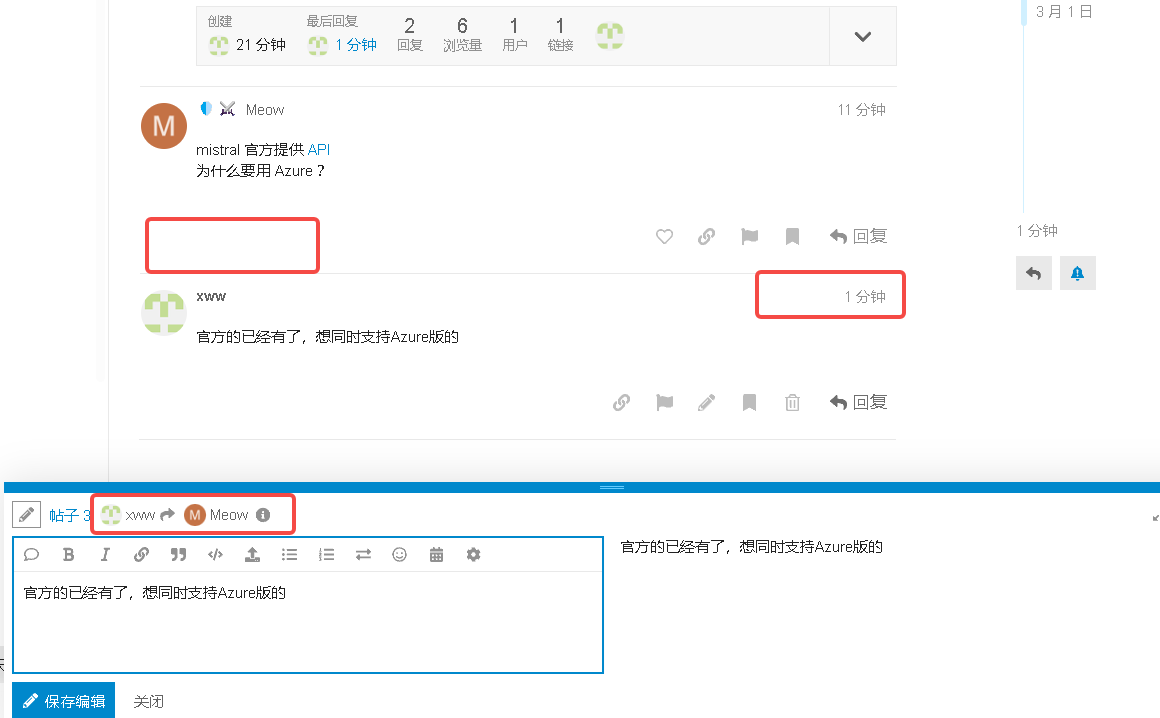Screen dimensions: 1160x718
Task: Toggle bold formatting
Action: tap(68, 555)
